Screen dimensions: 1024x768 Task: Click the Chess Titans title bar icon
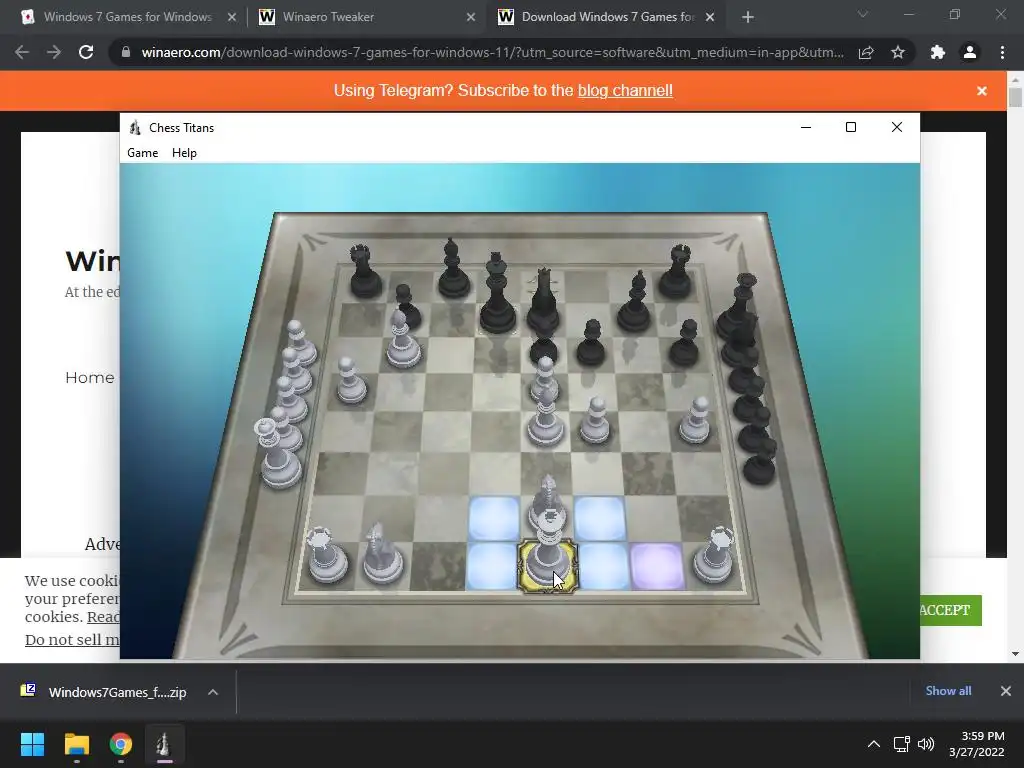click(x=135, y=127)
